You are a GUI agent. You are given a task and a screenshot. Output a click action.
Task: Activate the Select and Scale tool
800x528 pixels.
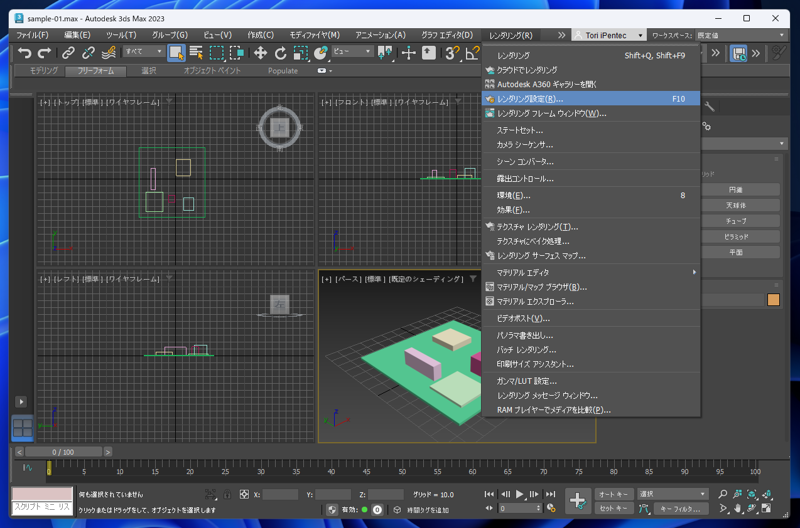click(301, 53)
